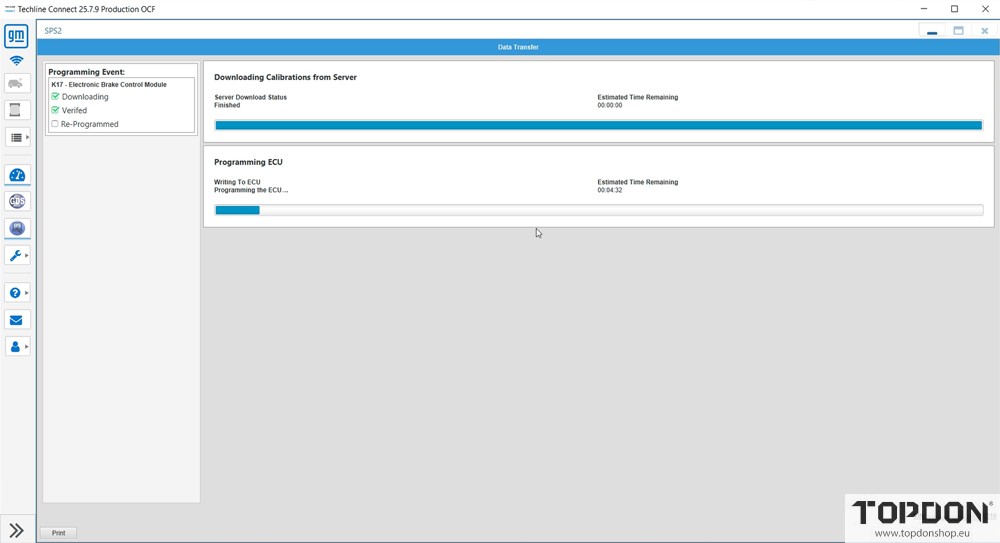Click the gauge dashboard icon in sidebar

[x=16, y=175]
